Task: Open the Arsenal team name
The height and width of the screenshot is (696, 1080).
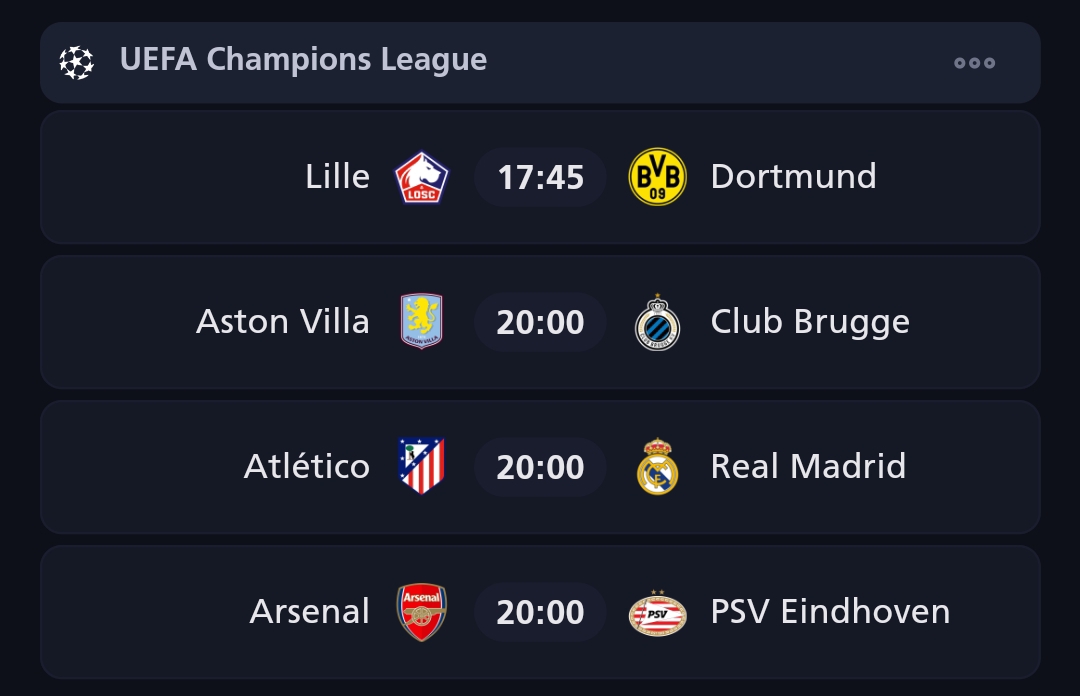Action: (x=309, y=612)
